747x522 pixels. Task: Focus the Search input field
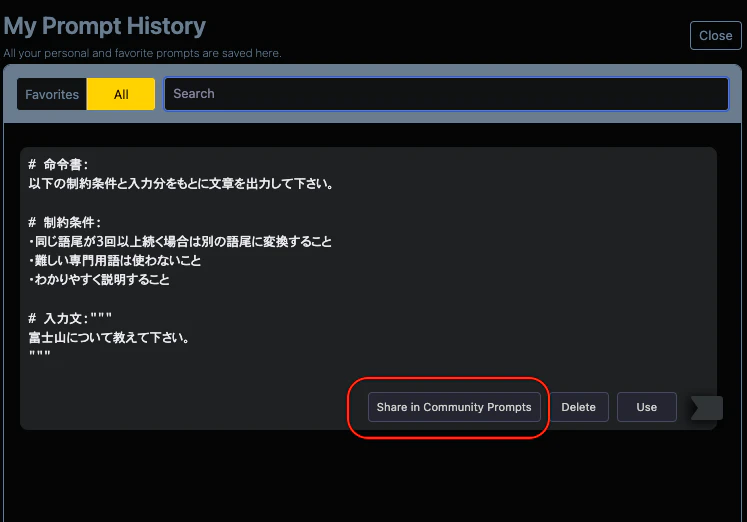pyautogui.click(x=446, y=94)
